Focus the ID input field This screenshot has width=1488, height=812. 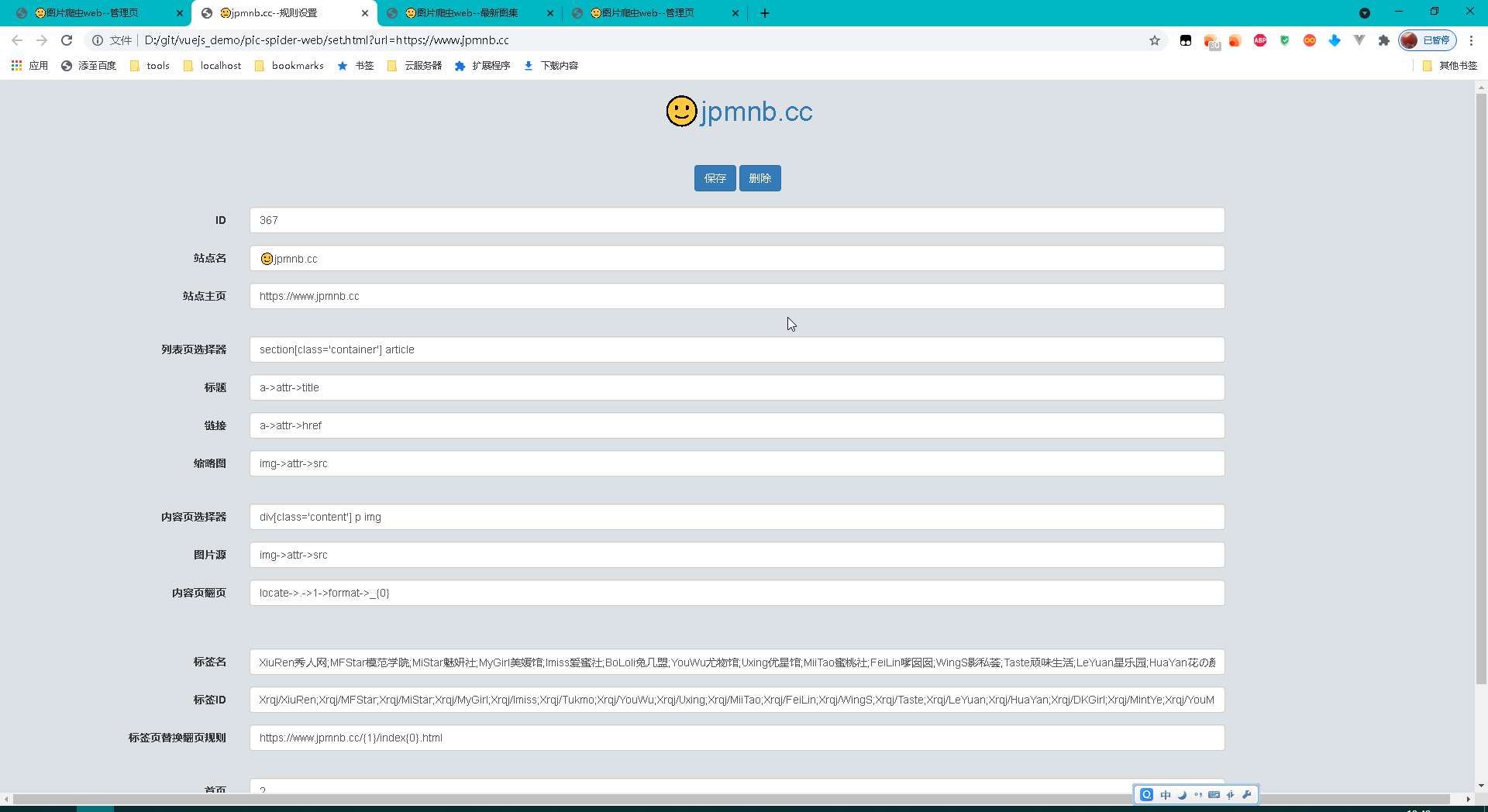[737, 220]
